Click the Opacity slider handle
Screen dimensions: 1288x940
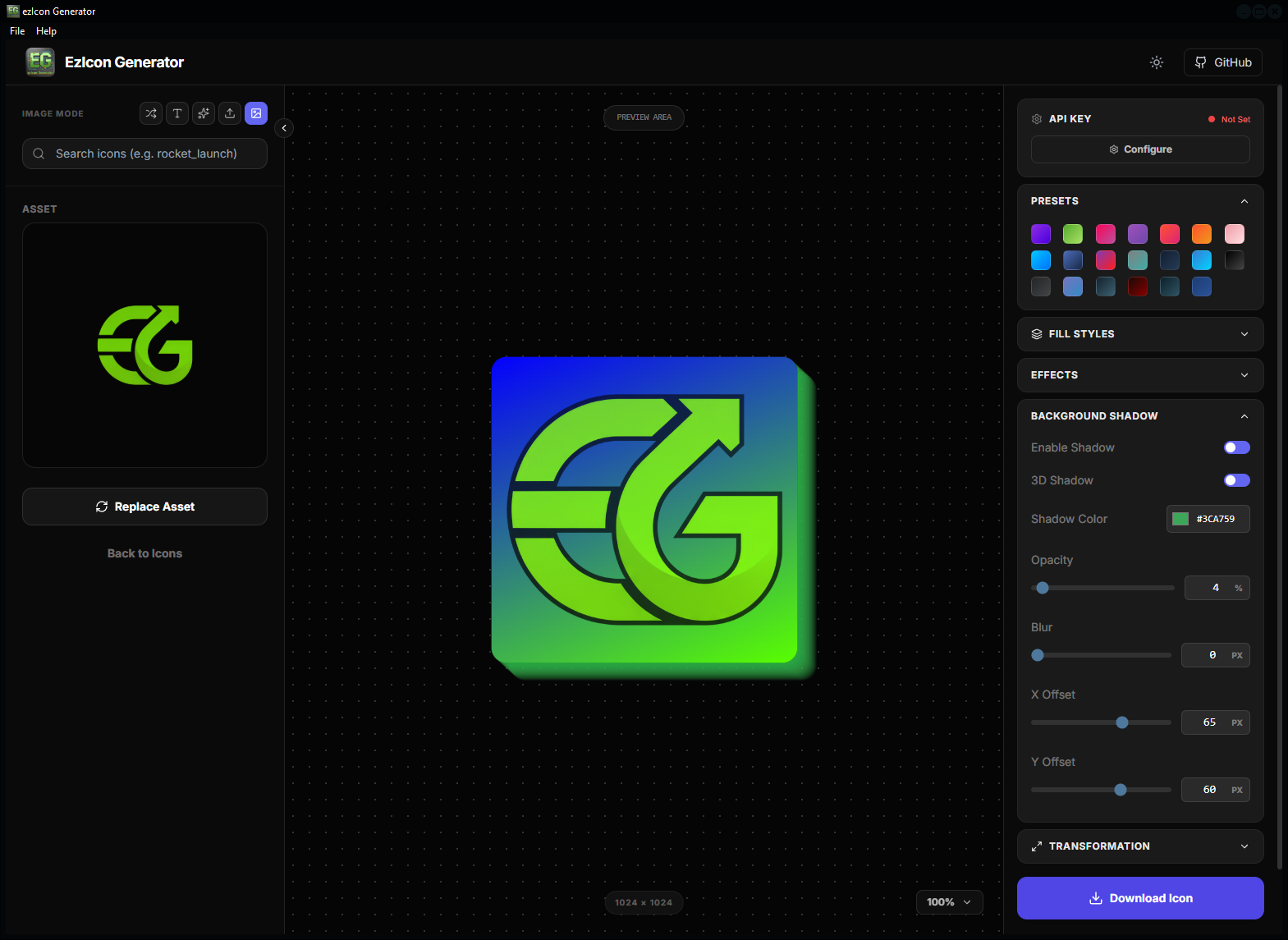pos(1043,588)
